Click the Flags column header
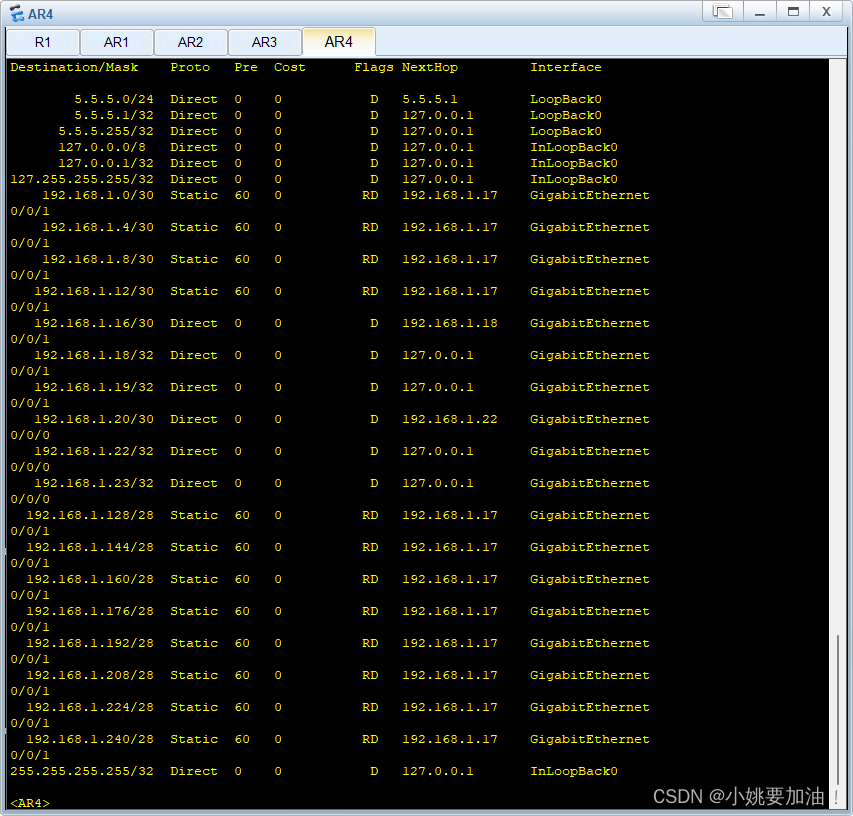The height and width of the screenshot is (816, 853). 374,67
